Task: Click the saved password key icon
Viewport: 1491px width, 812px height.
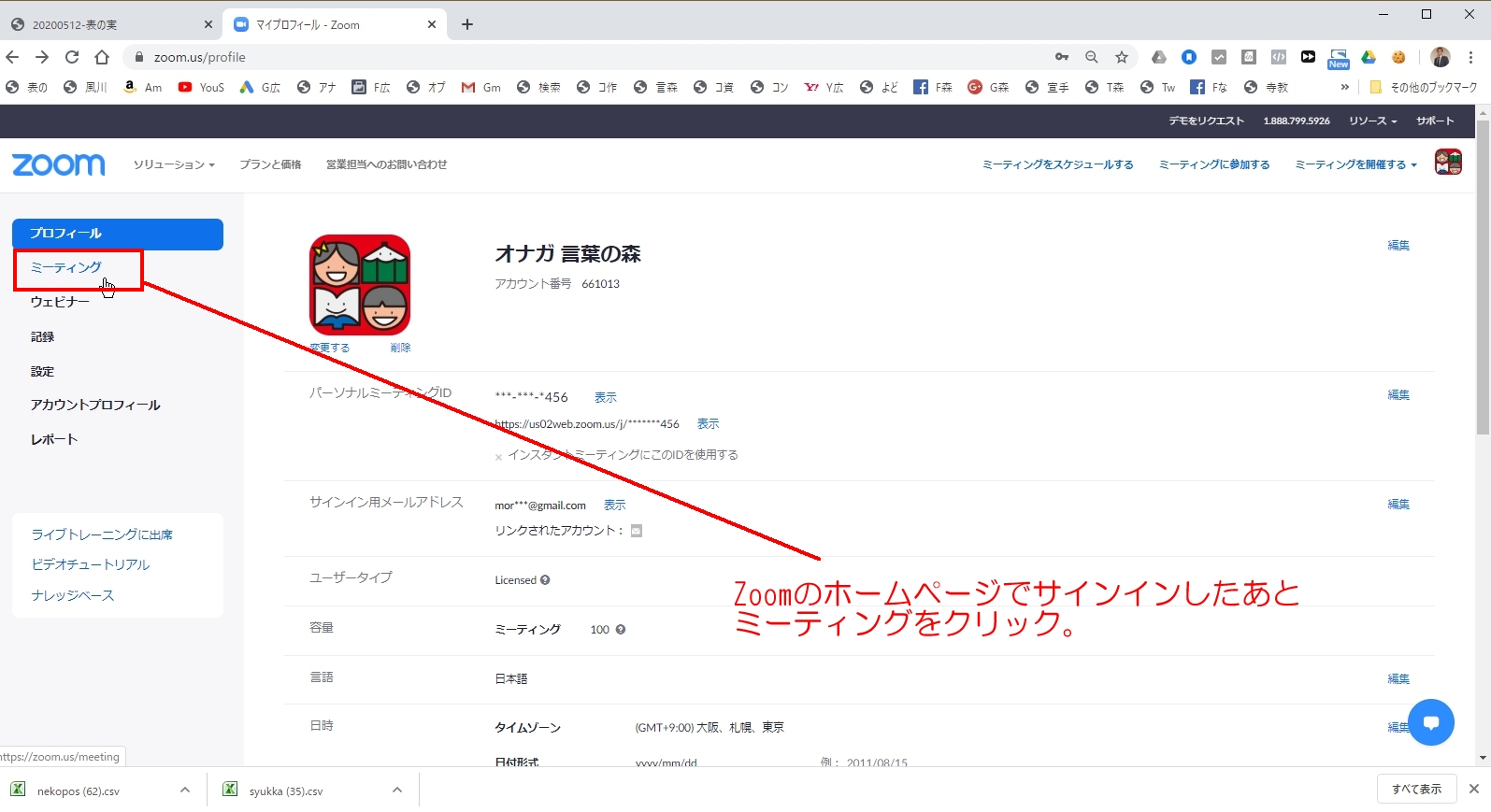Action: point(1062,57)
